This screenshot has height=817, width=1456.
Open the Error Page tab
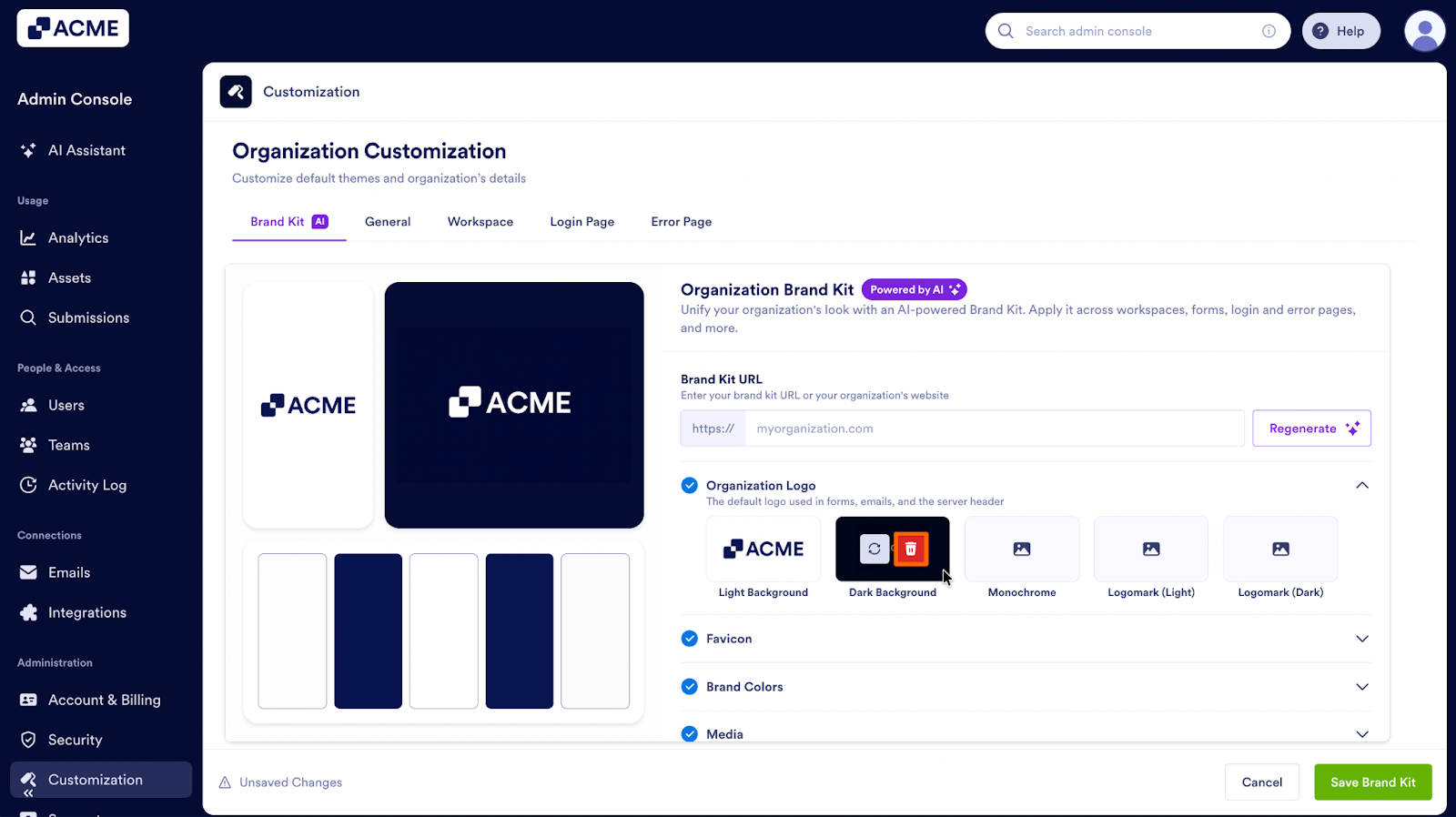pos(682,222)
